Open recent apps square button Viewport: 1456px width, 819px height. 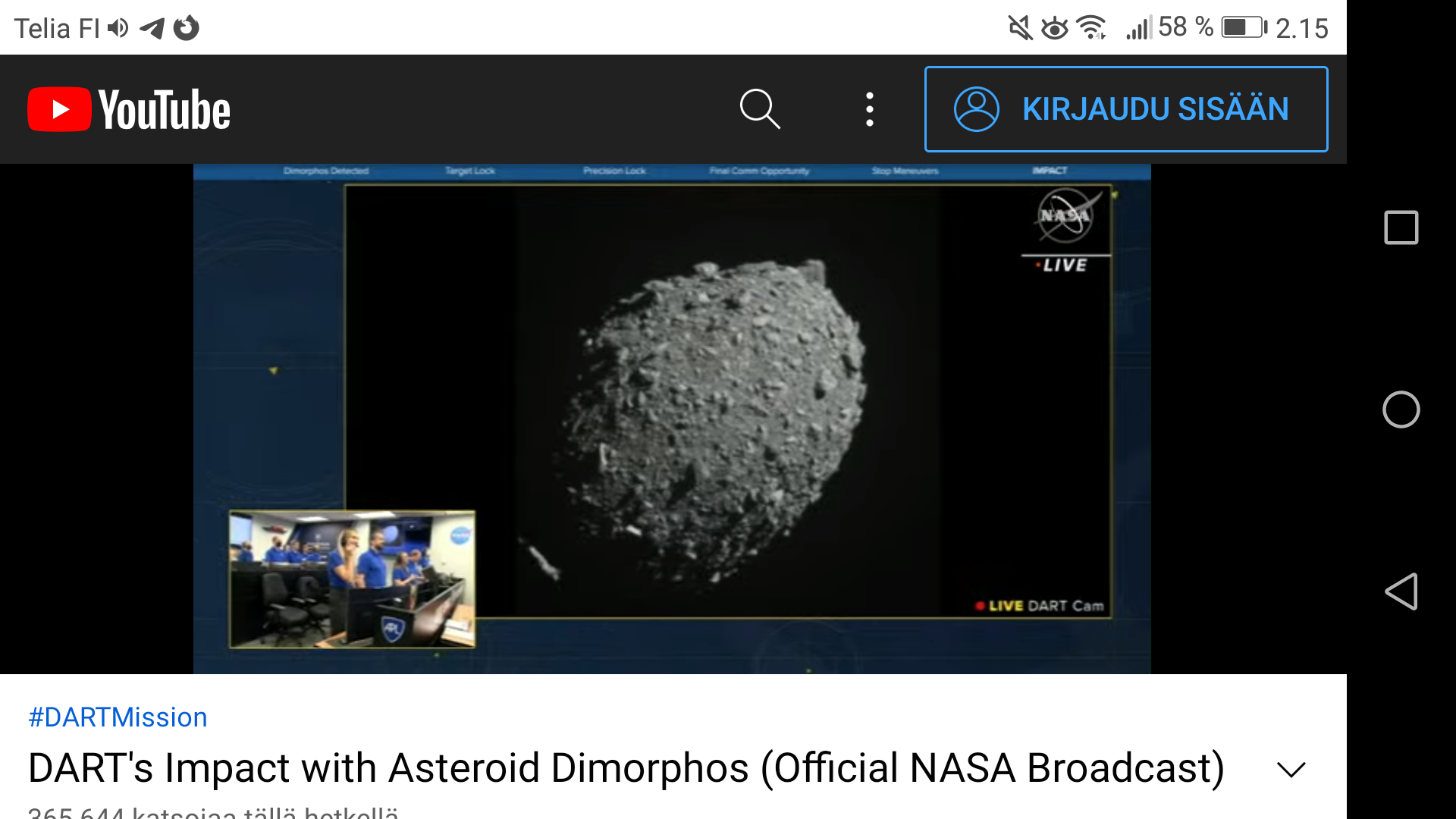click(1401, 227)
